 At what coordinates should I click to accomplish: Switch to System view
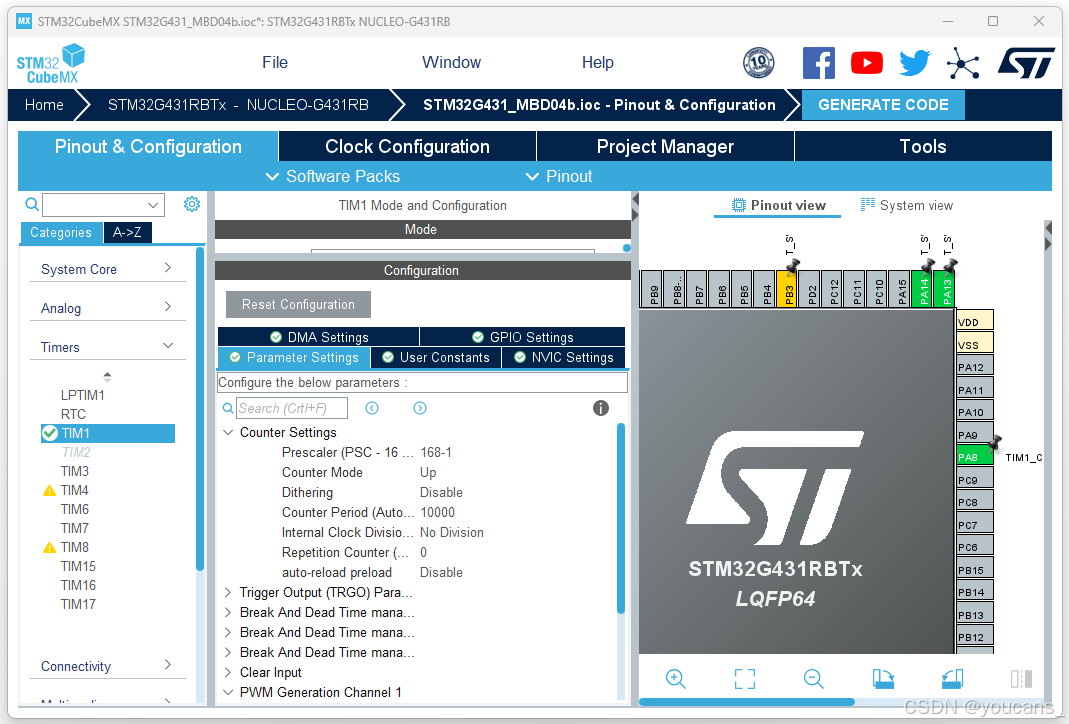coord(907,205)
